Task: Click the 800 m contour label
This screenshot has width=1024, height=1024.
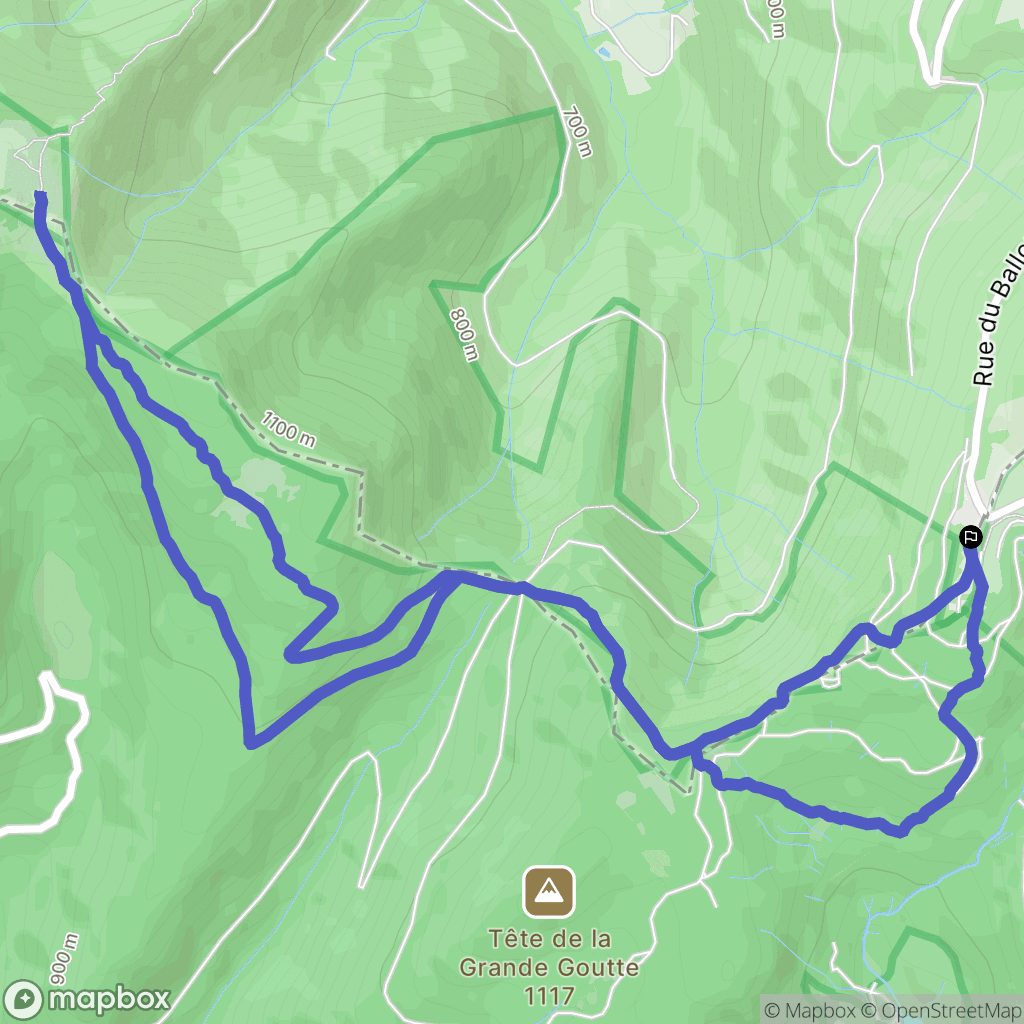Action: [464, 334]
